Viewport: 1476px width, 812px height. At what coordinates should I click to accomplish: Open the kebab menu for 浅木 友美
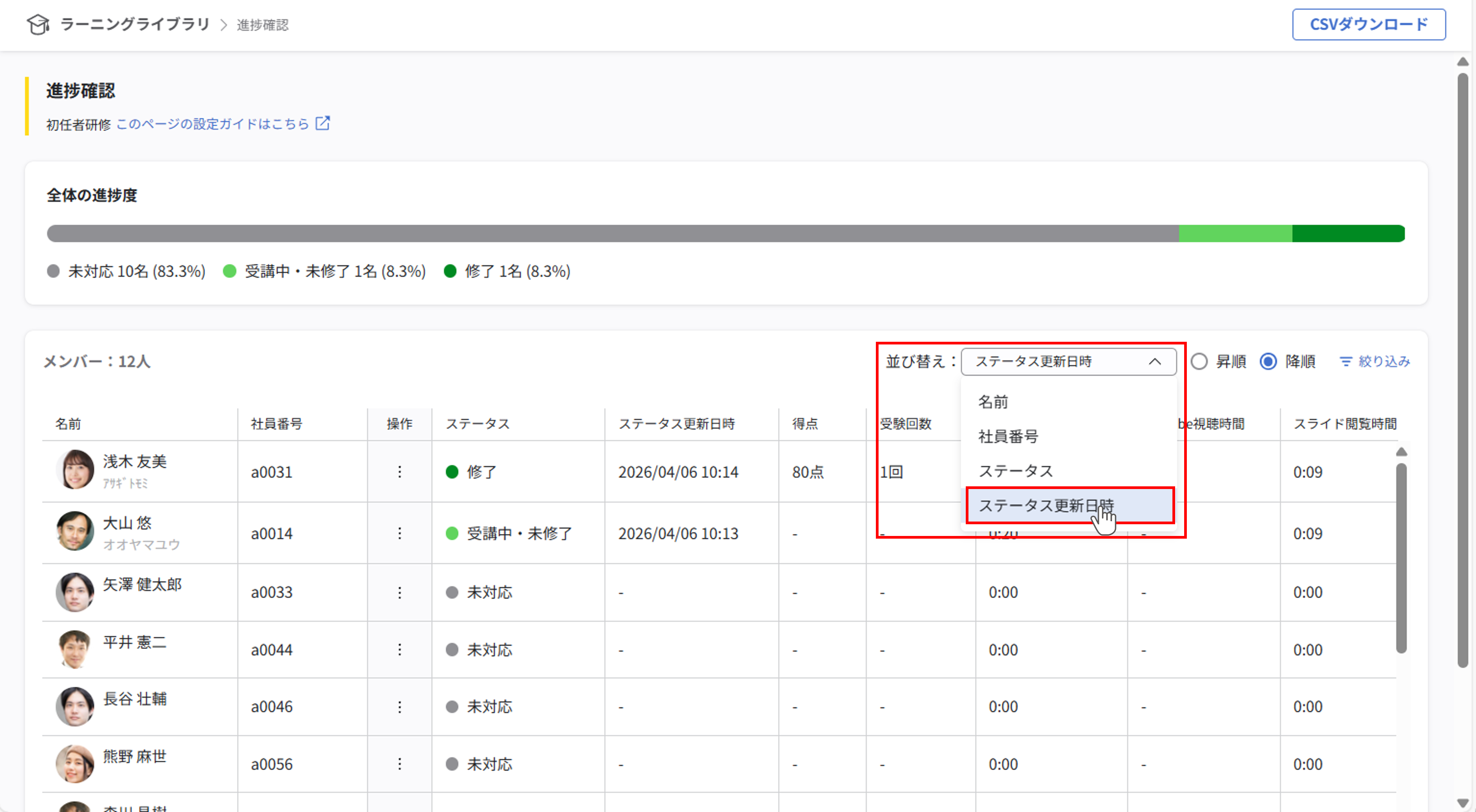pyautogui.click(x=400, y=472)
